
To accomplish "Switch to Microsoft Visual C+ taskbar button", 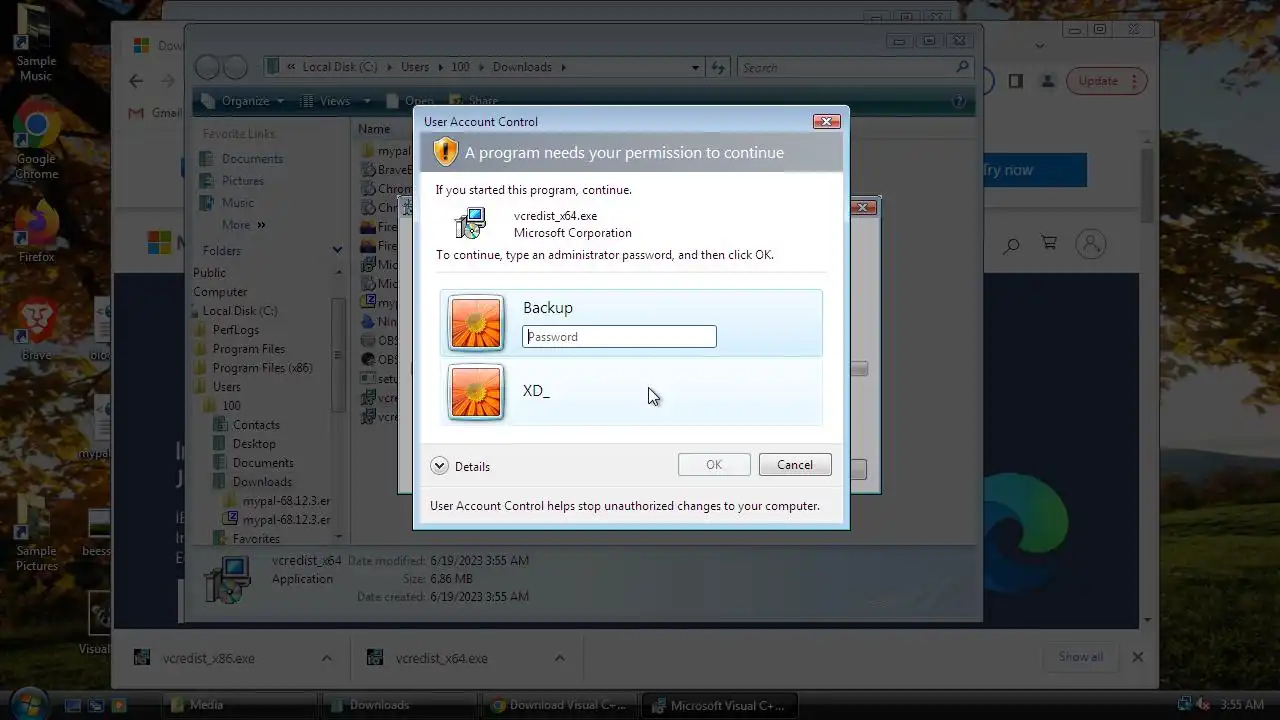I will coord(718,705).
